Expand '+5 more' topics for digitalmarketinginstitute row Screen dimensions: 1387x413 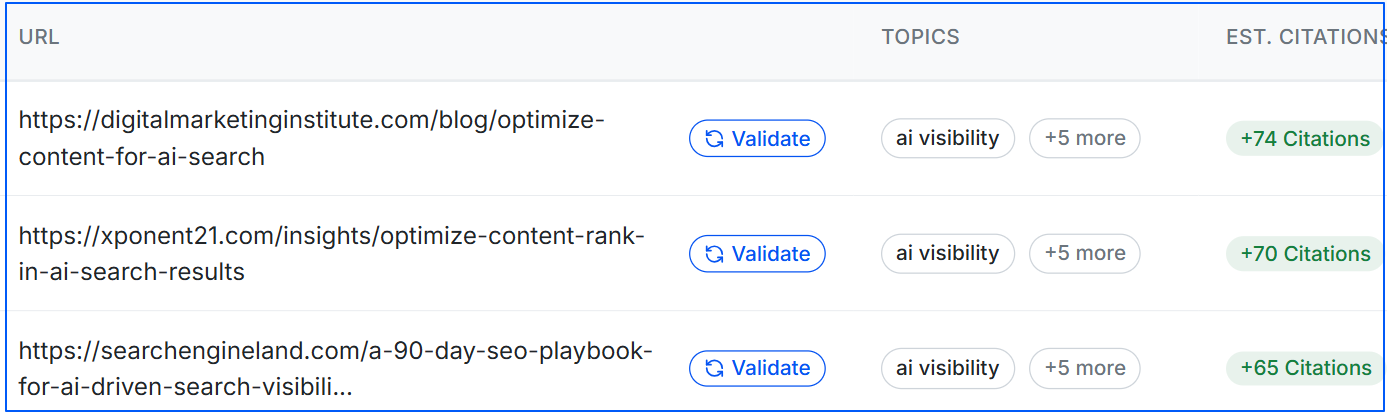[x=1084, y=139]
